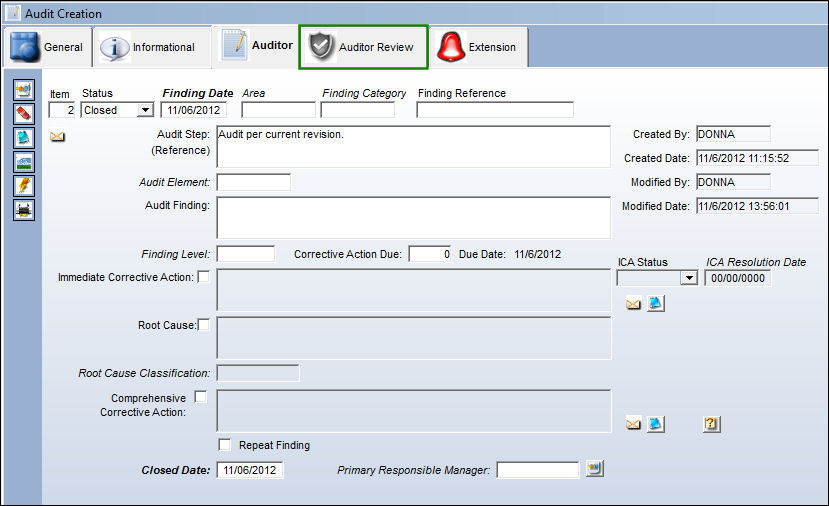Click blue note icon beside Comprehensive Corrective Action

click(x=656, y=424)
